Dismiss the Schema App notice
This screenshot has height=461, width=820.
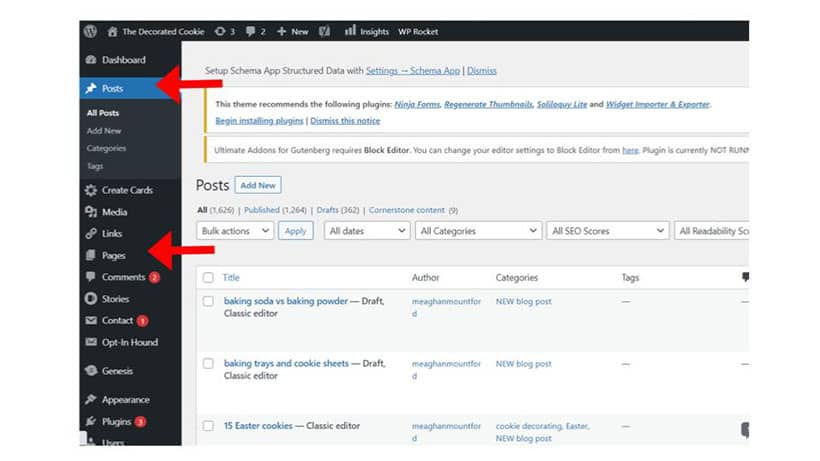pyautogui.click(x=482, y=71)
